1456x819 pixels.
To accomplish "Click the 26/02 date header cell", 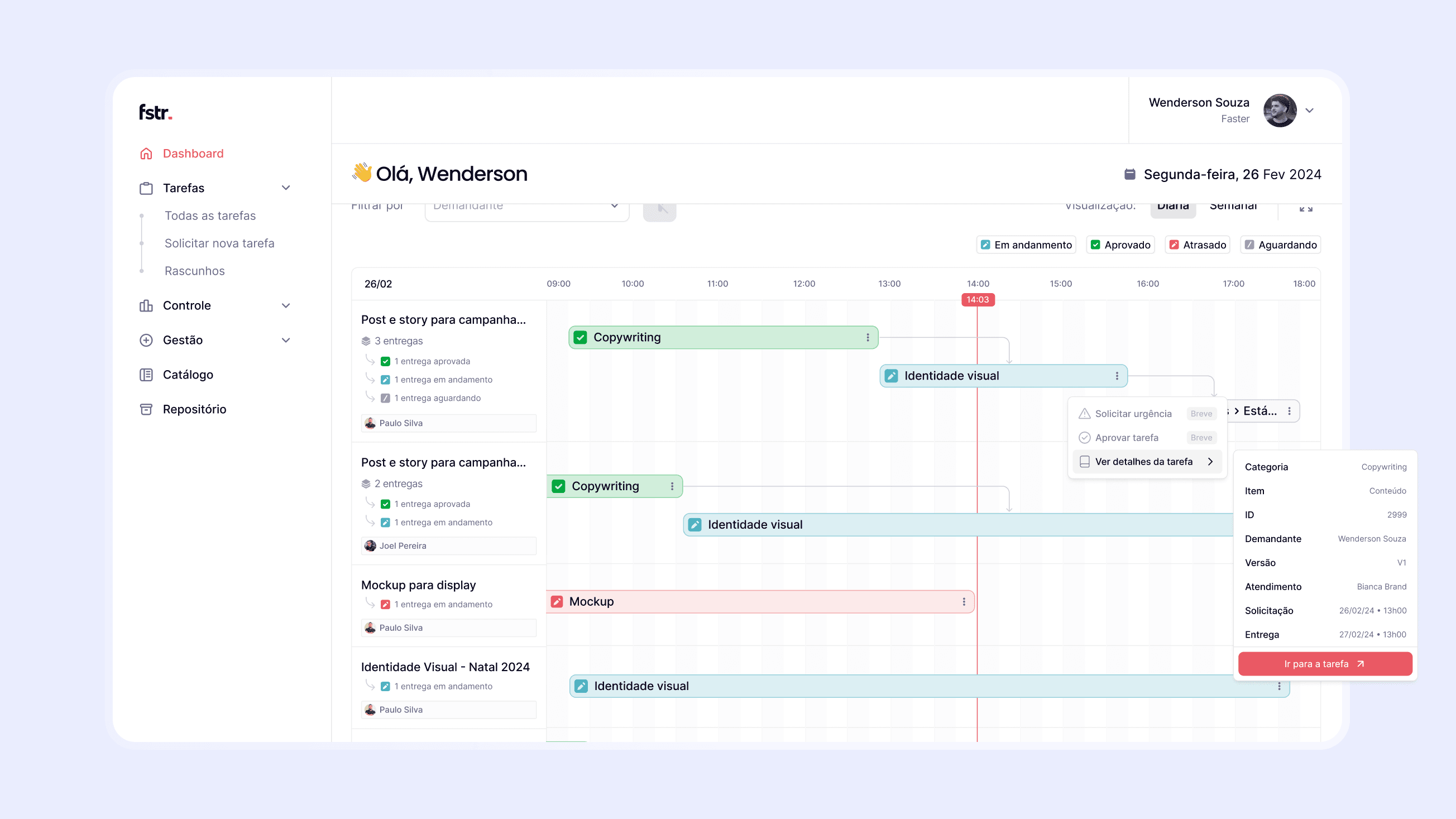I will [x=378, y=284].
